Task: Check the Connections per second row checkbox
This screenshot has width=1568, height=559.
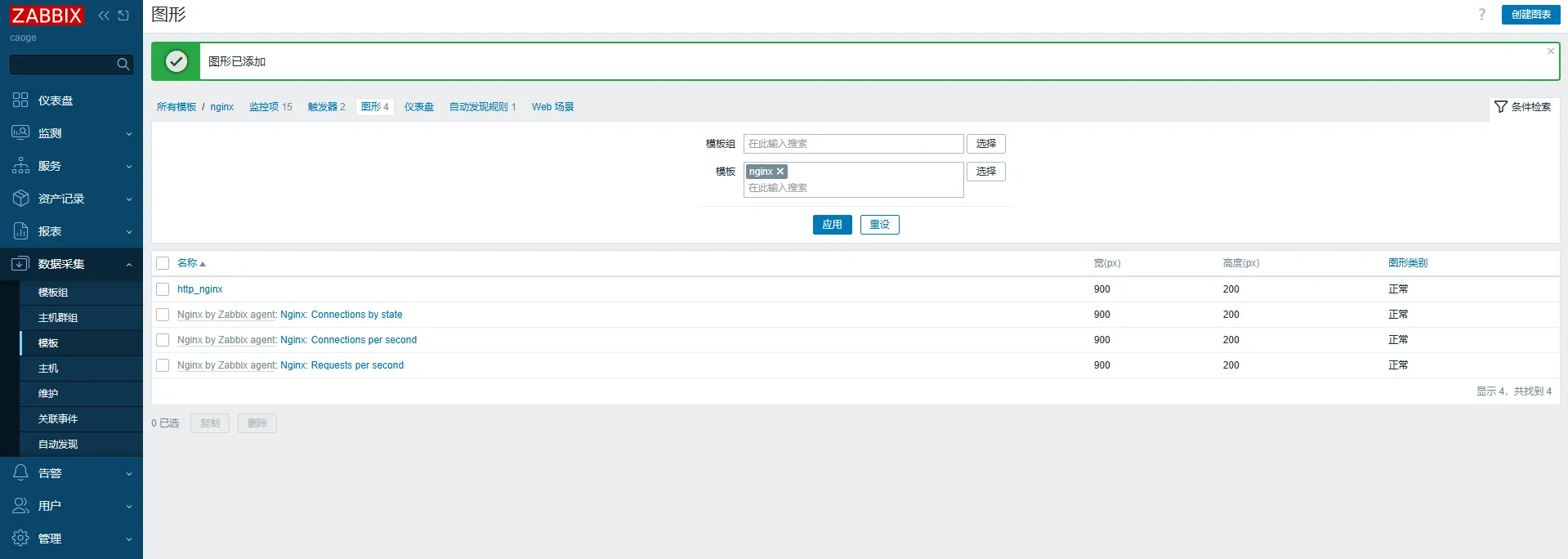Action: pos(163,340)
